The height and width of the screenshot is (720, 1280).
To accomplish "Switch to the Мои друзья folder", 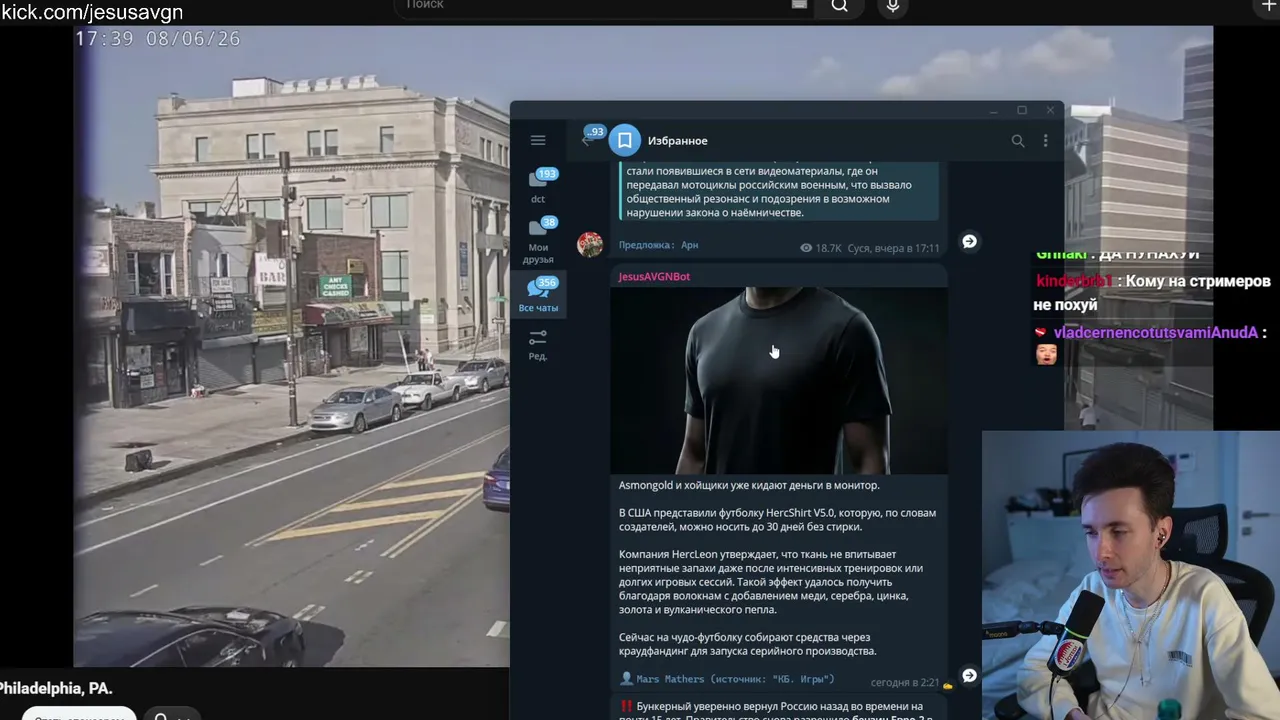I will point(539,241).
